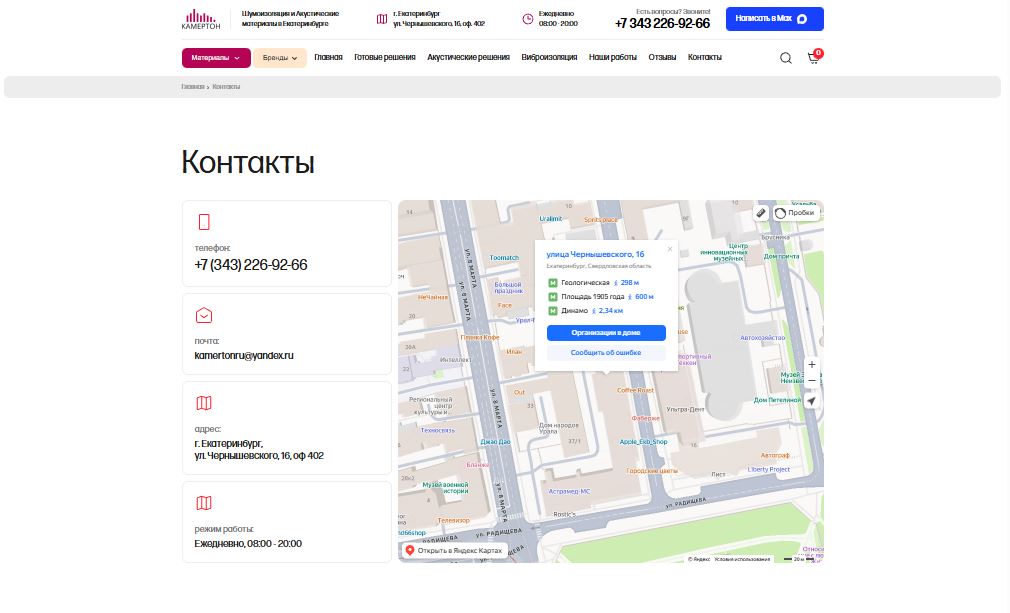
Task: Click Liberty Project place on map
Action: (x=768, y=469)
